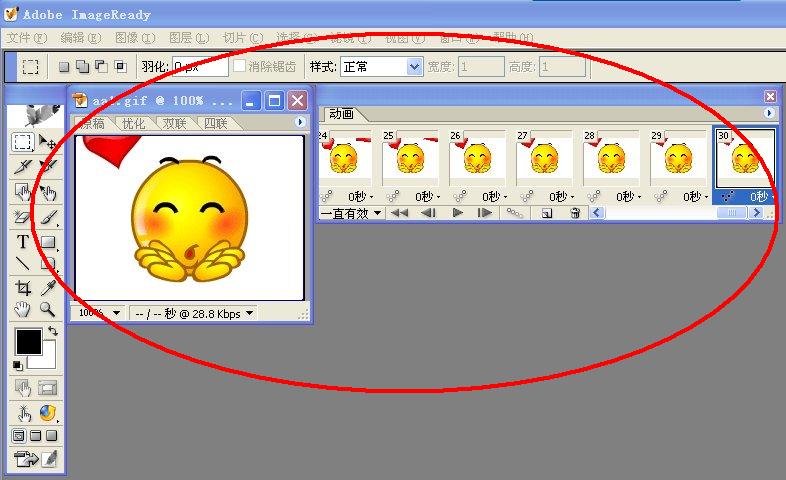786x480 pixels.
Task: Open the 图层 menu
Action: pos(189,38)
